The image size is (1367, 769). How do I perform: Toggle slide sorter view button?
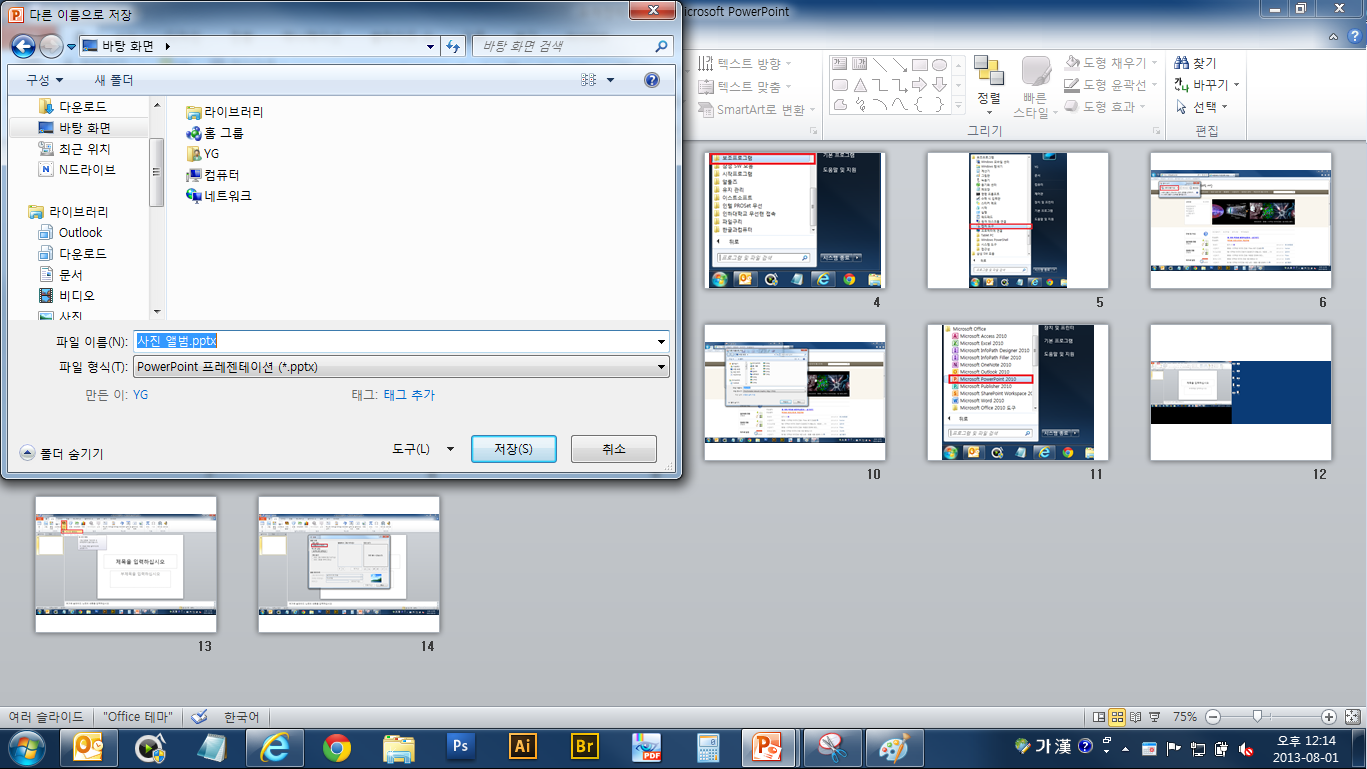pyautogui.click(x=1117, y=717)
